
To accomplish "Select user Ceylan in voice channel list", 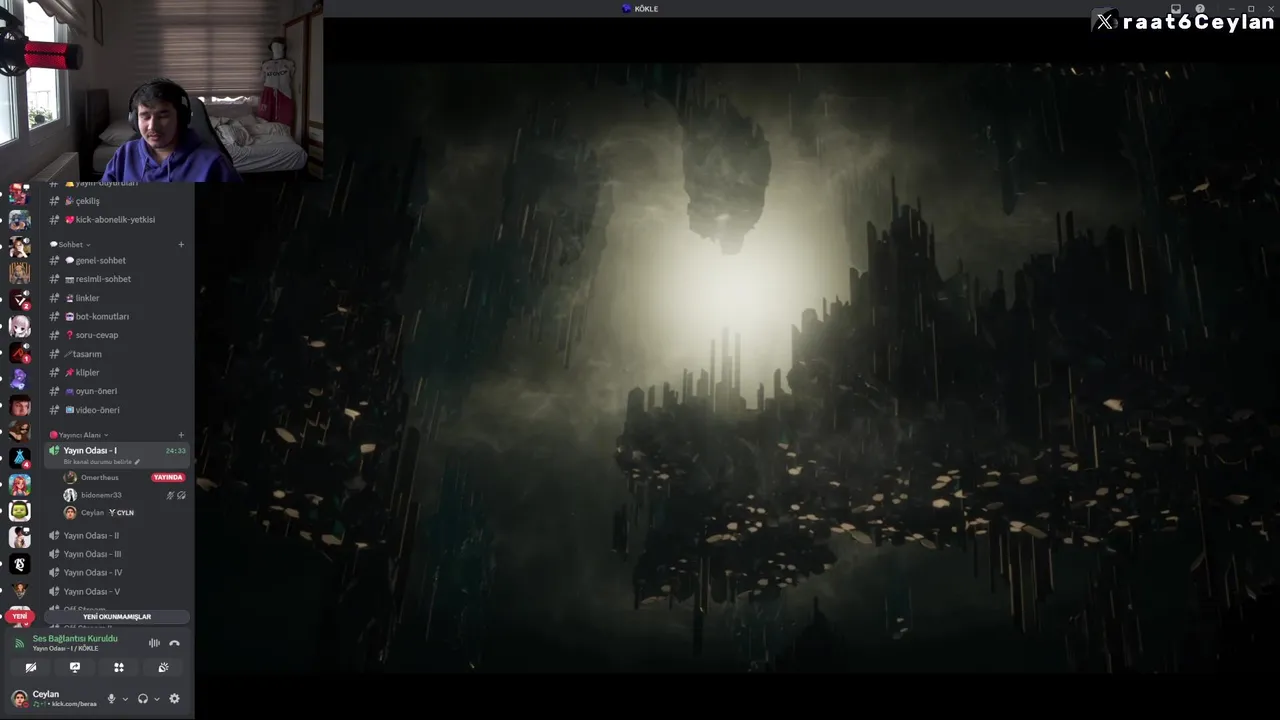I will click(92, 513).
